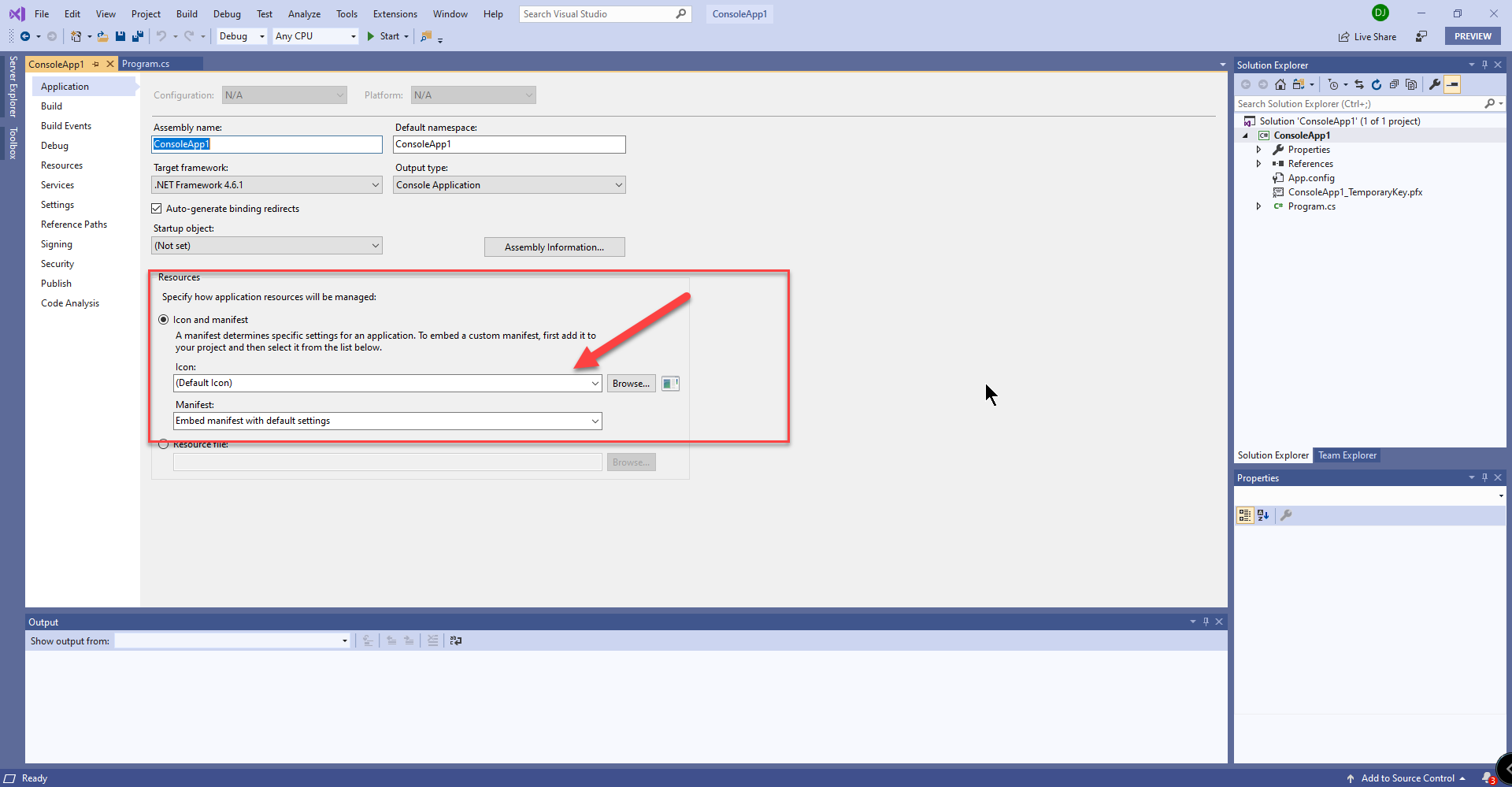Open the Build menu

tap(187, 14)
